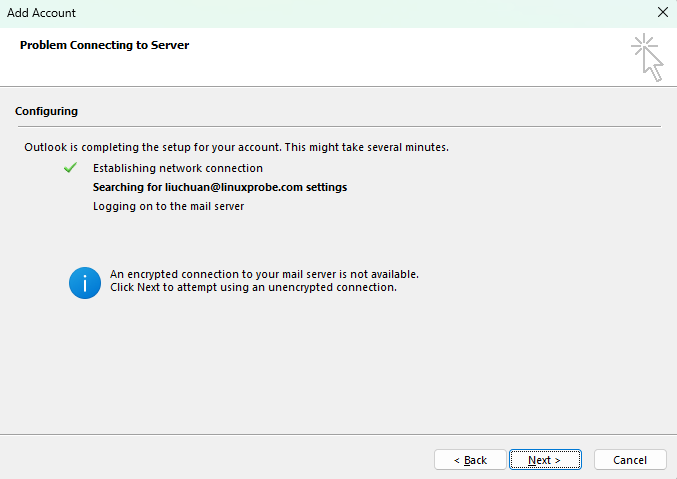Select the Establishing network connection step
This screenshot has width=677, height=479.
coord(178,168)
